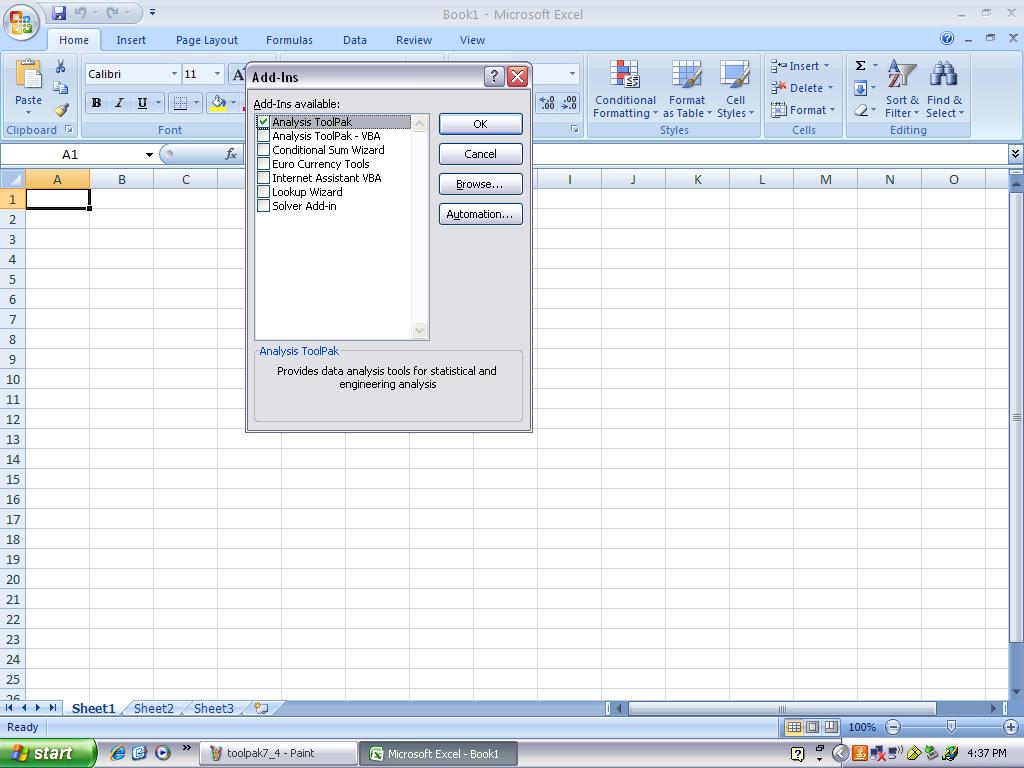This screenshot has height=768, width=1024.
Task: Click the Office Button logo
Action: [21, 22]
